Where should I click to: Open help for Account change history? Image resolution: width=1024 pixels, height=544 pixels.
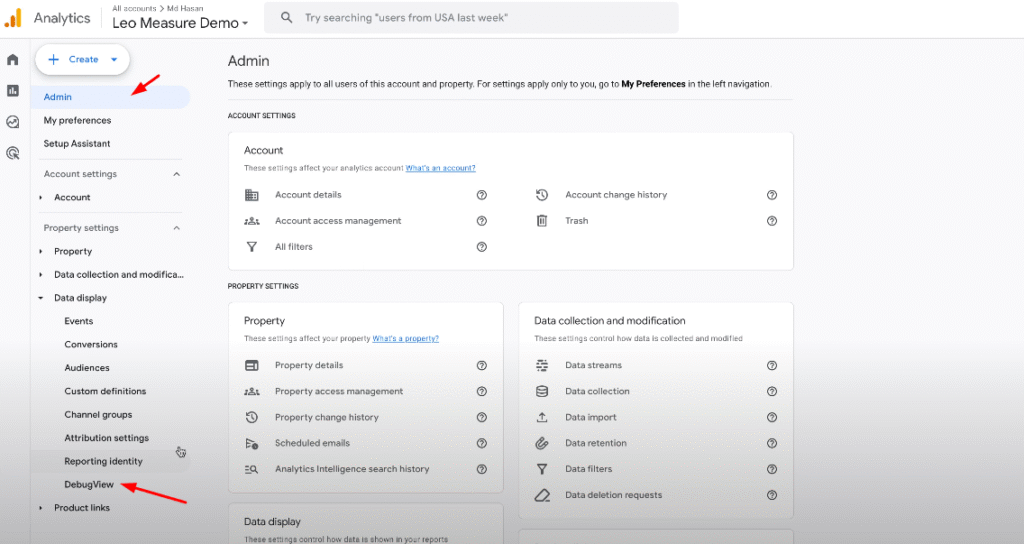click(x=771, y=195)
